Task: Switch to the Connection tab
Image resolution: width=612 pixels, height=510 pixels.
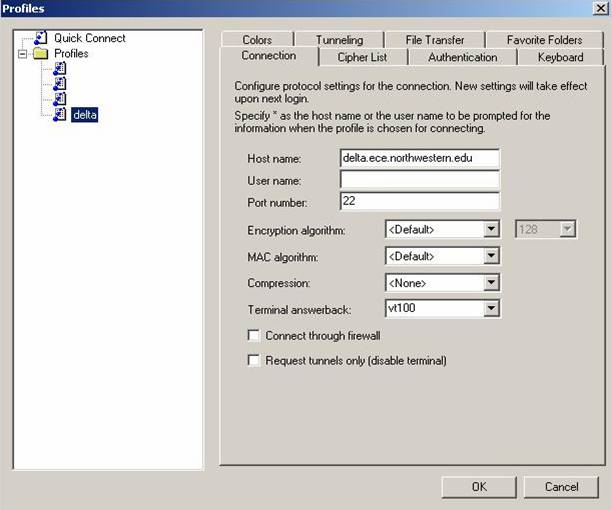Action: click(x=269, y=56)
